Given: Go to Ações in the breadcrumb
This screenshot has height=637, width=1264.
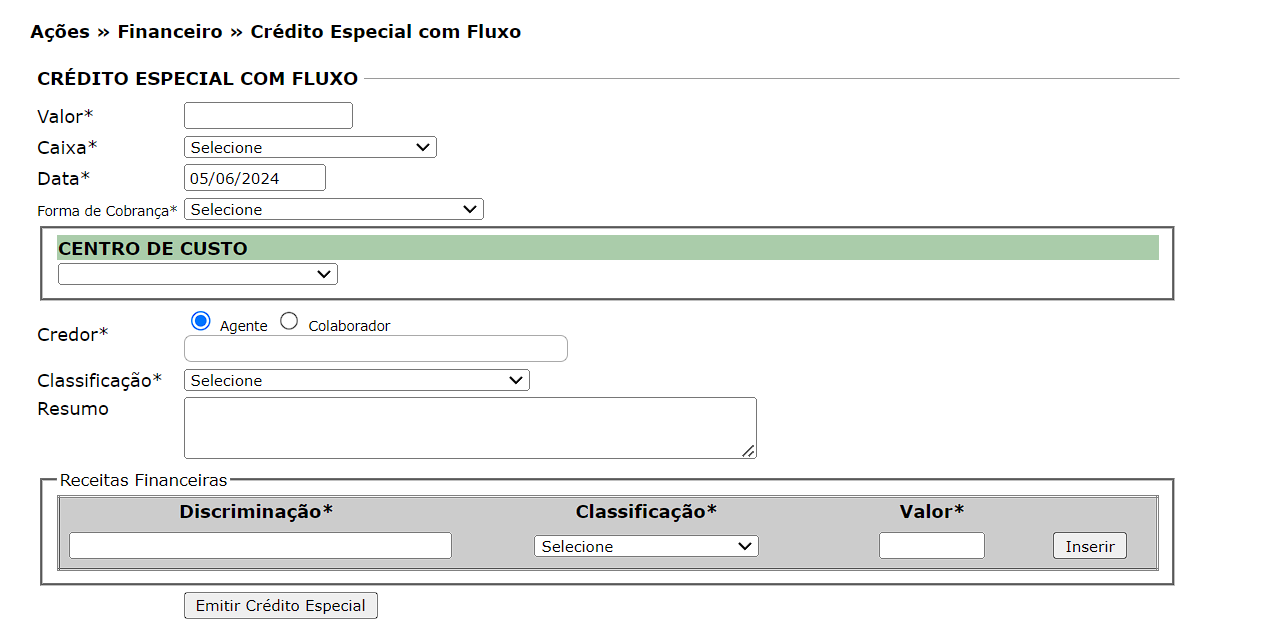Looking at the screenshot, I should [x=60, y=32].
